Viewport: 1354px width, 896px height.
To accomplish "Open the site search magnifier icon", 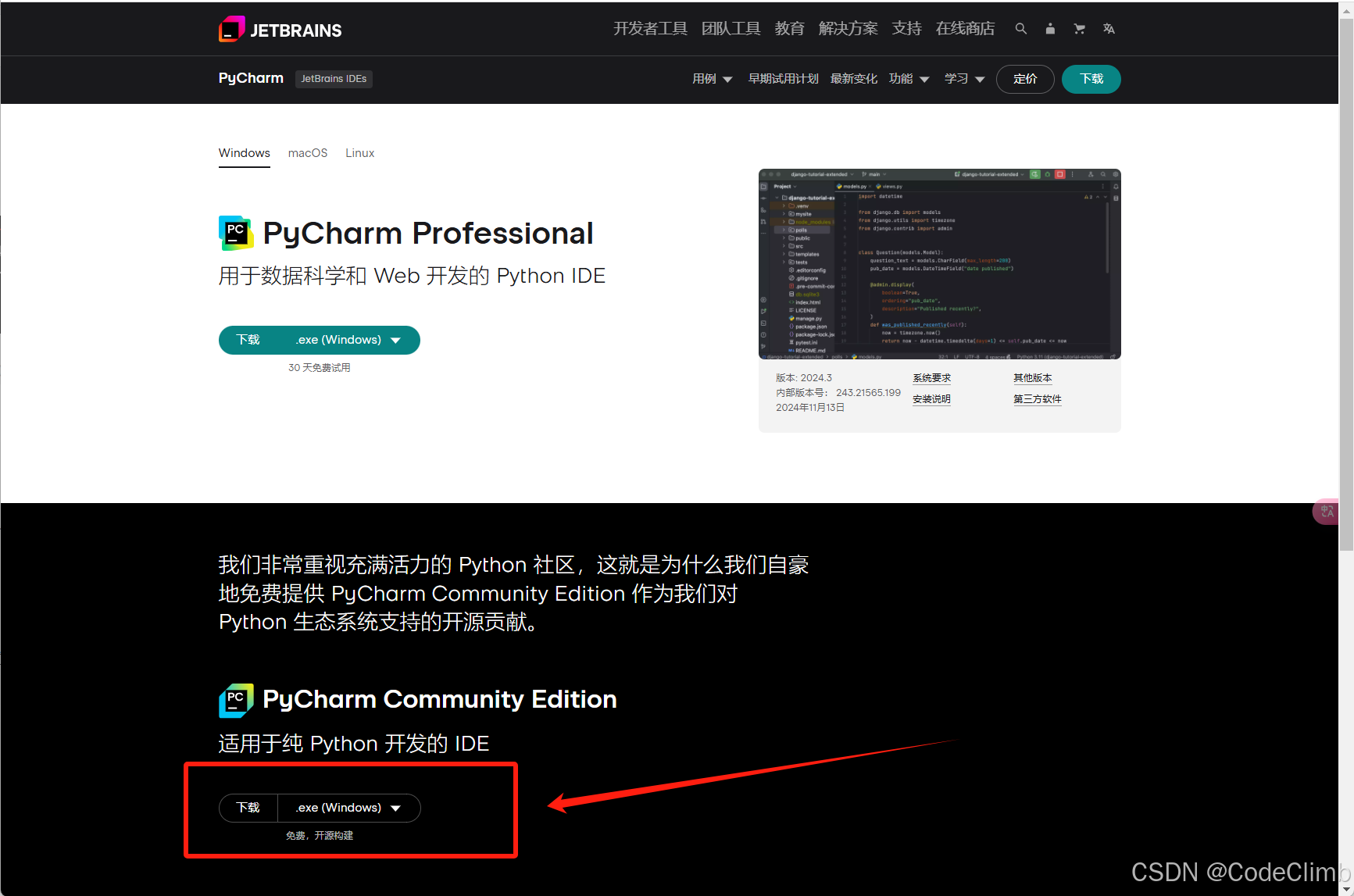I will tap(1020, 29).
